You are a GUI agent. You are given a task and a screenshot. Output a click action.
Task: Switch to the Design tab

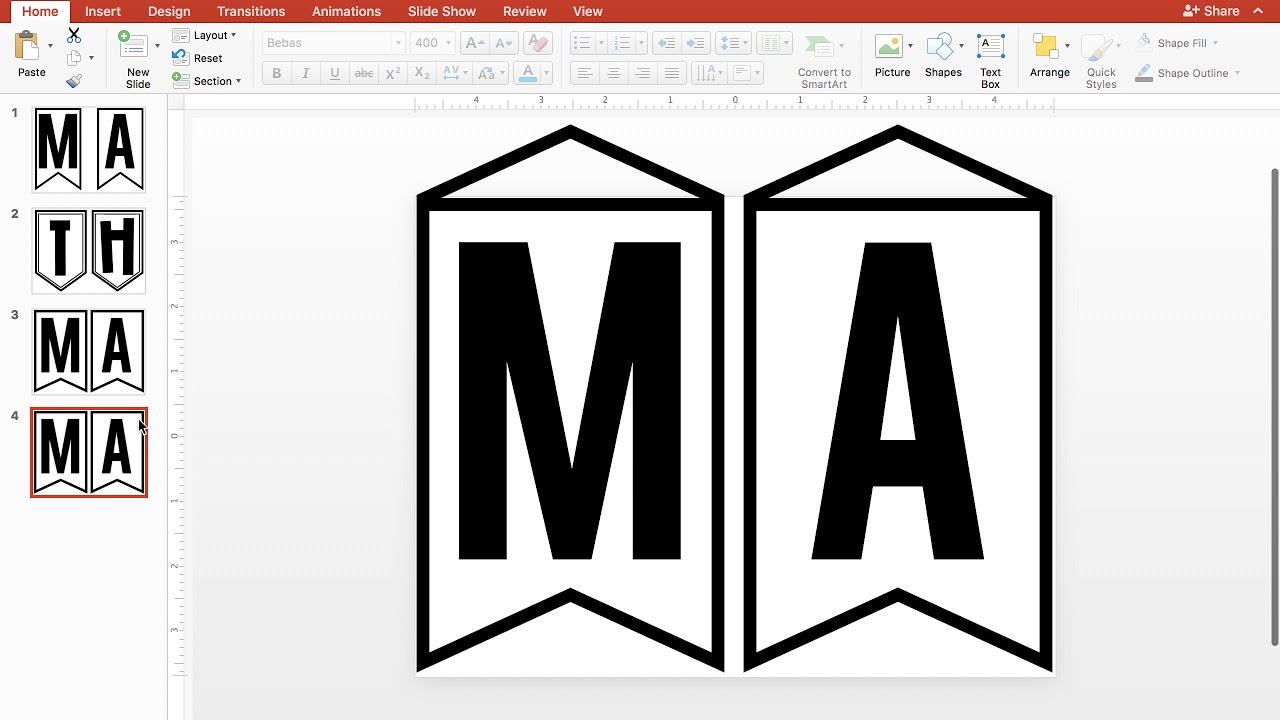[x=169, y=11]
